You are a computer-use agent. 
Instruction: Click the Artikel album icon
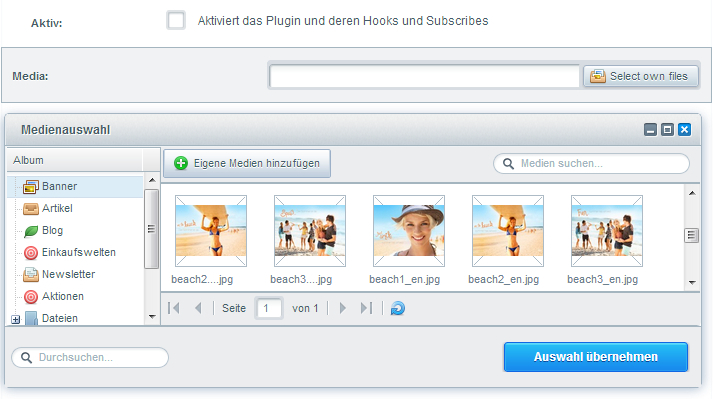[31, 209]
